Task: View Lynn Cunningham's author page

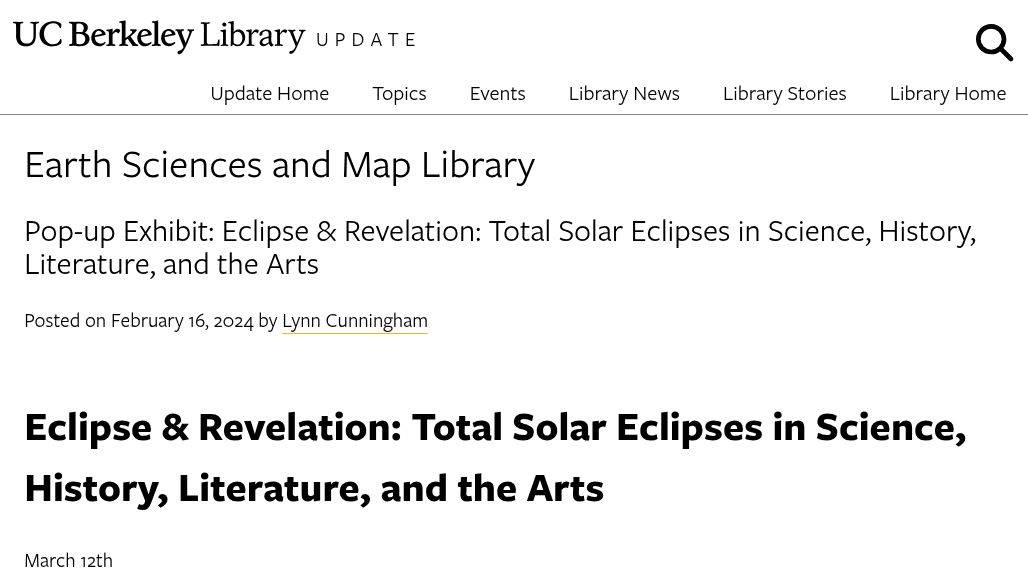Action: pyautogui.click(x=354, y=320)
